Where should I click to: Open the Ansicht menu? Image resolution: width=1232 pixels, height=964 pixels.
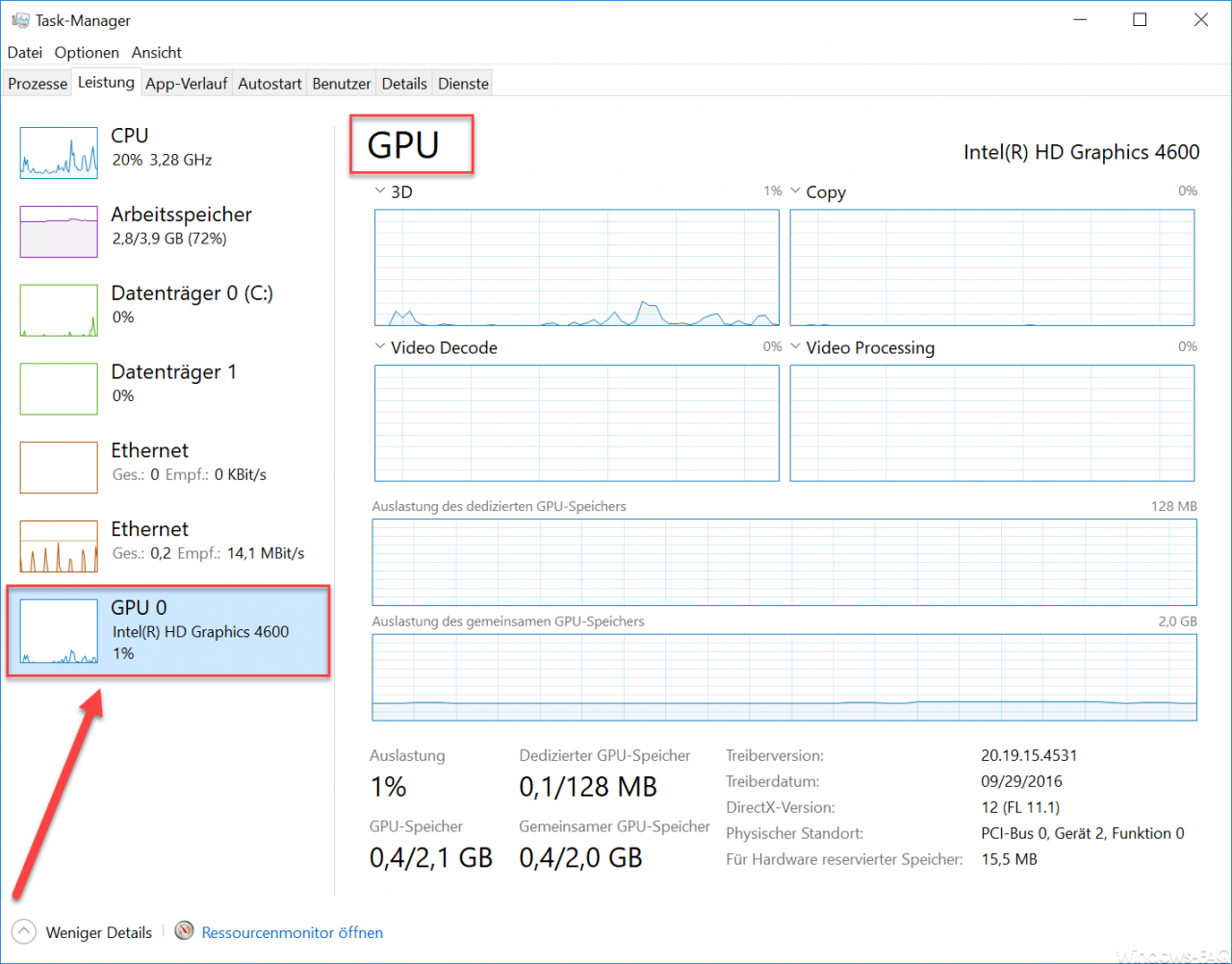pyautogui.click(x=157, y=52)
